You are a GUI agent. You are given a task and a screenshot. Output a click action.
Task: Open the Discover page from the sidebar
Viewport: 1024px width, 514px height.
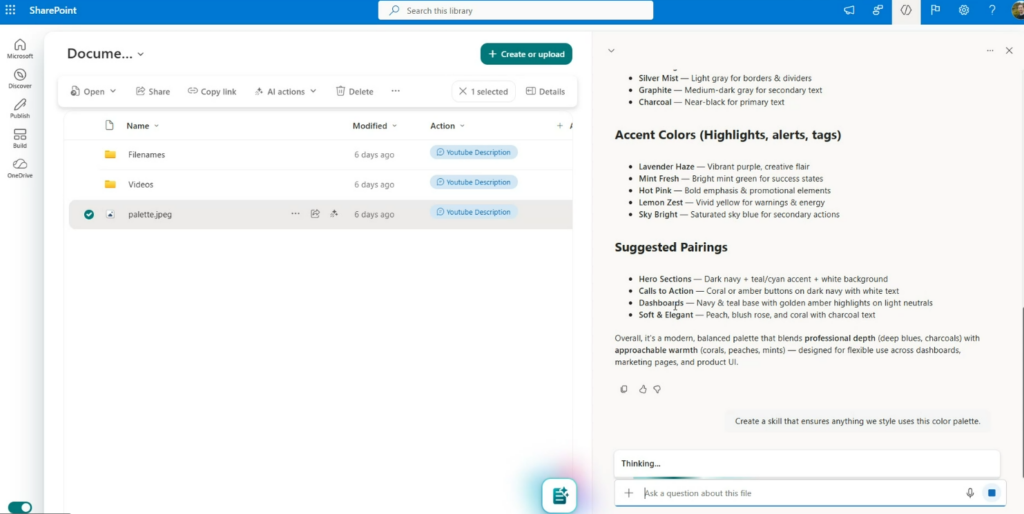point(20,78)
